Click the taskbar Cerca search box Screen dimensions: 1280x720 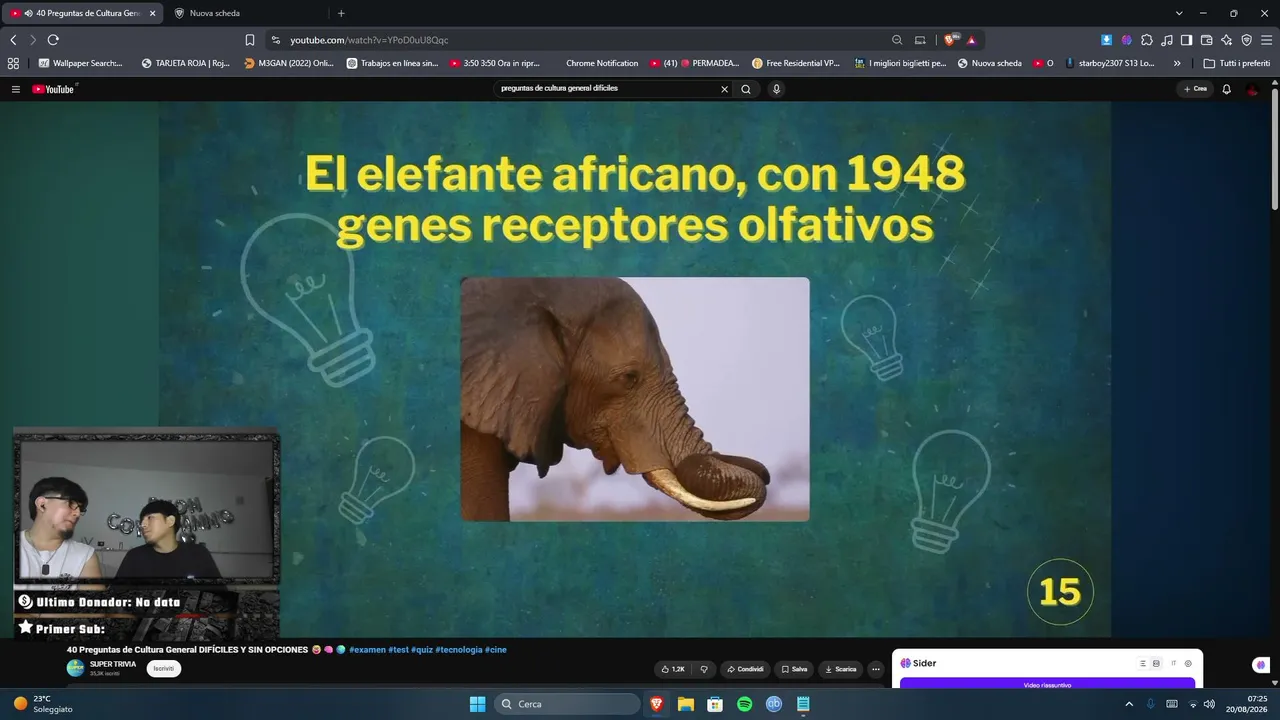click(x=568, y=704)
